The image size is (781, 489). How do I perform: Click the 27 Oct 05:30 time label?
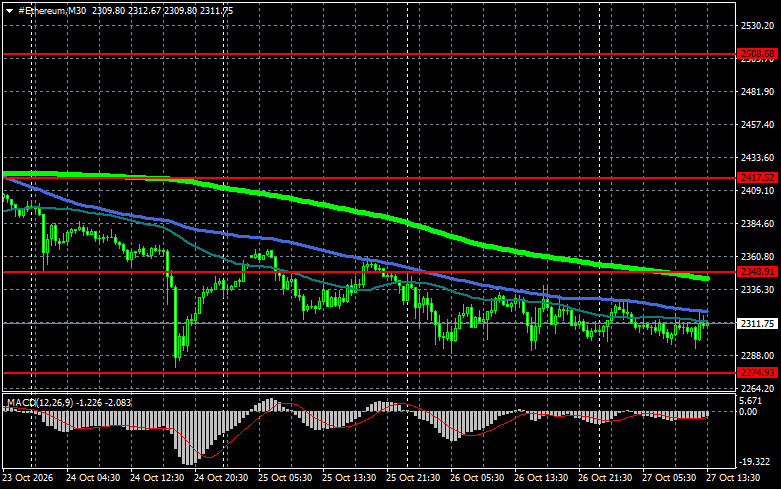pos(669,478)
